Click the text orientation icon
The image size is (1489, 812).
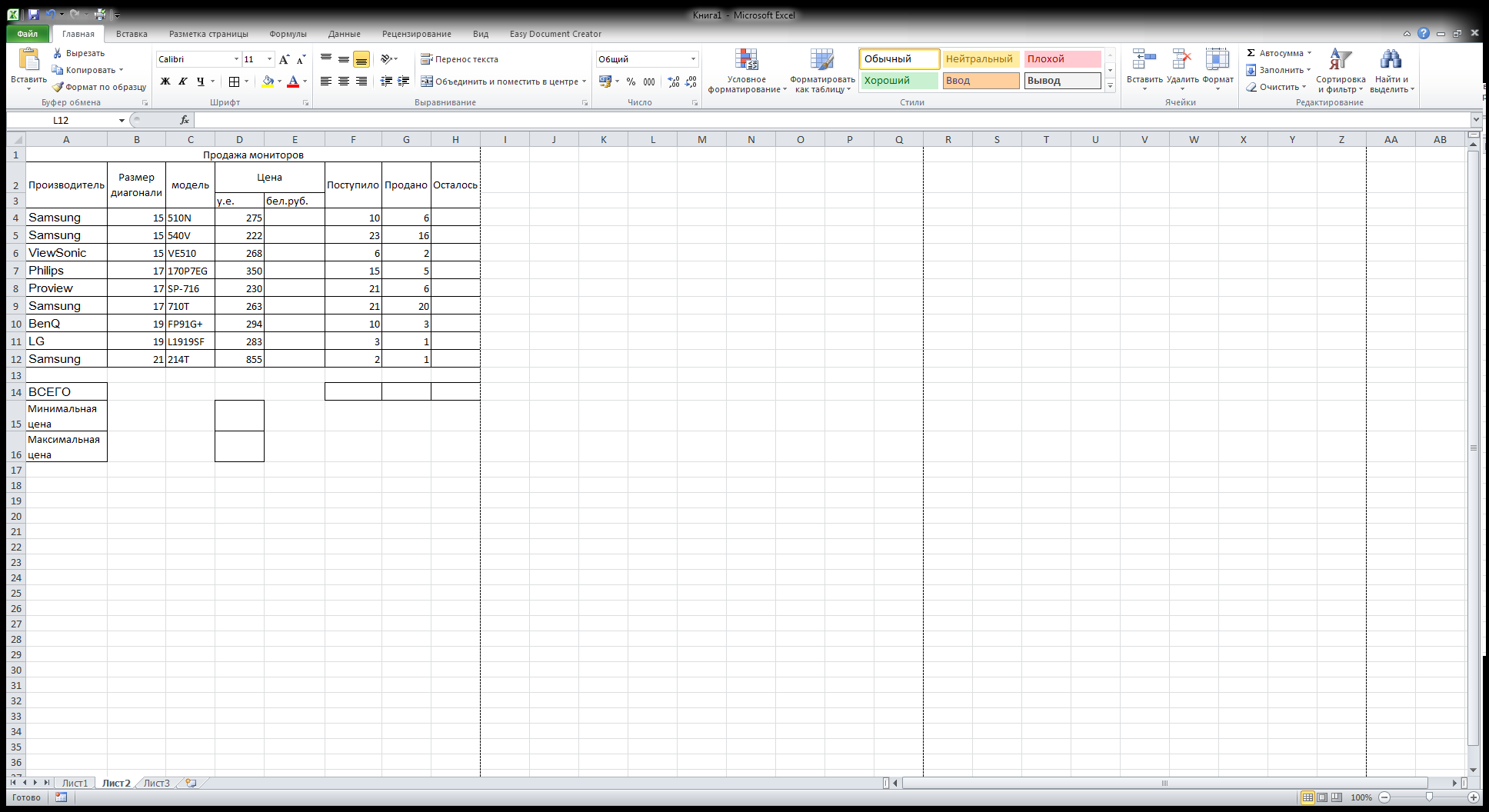tap(387, 59)
